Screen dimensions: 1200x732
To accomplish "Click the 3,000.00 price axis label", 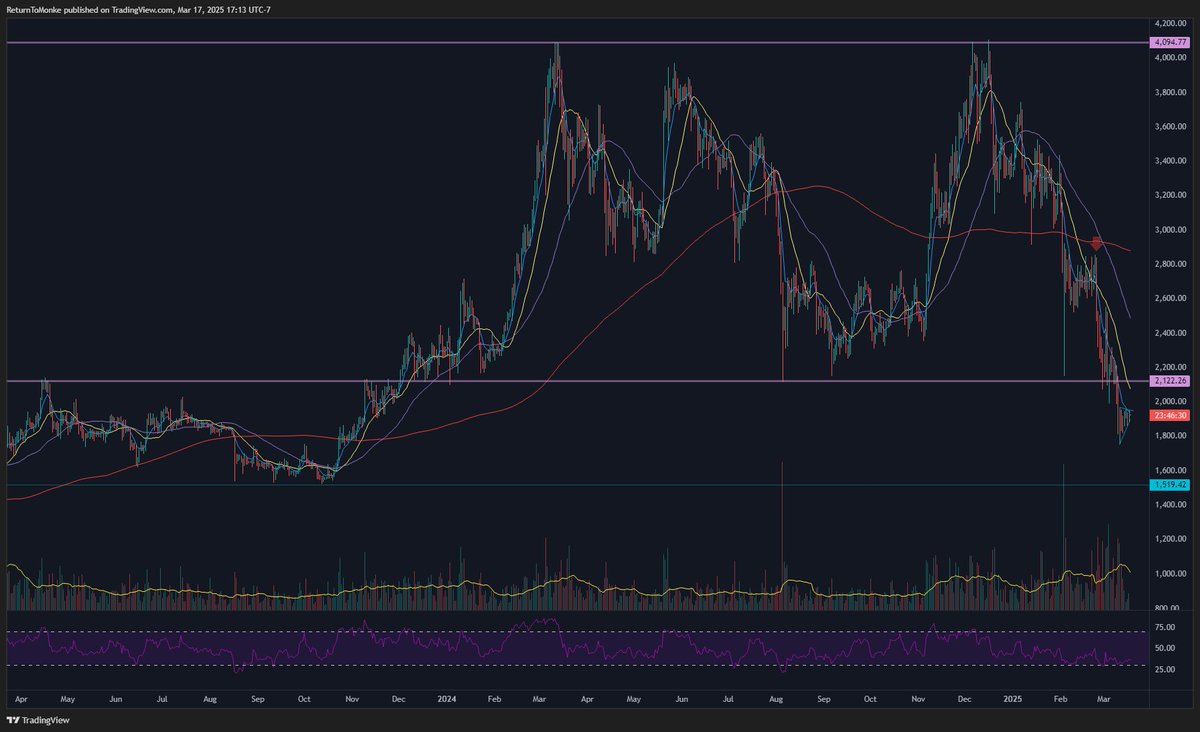I will (1169, 230).
